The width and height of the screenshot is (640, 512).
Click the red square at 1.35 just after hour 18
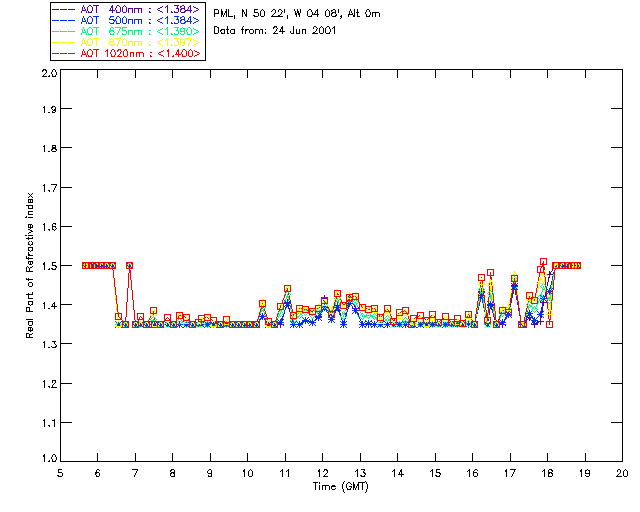point(549,325)
